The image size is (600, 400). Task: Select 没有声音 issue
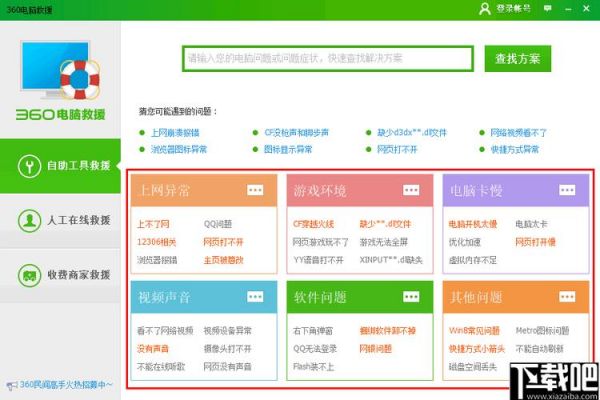click(153, 349)
